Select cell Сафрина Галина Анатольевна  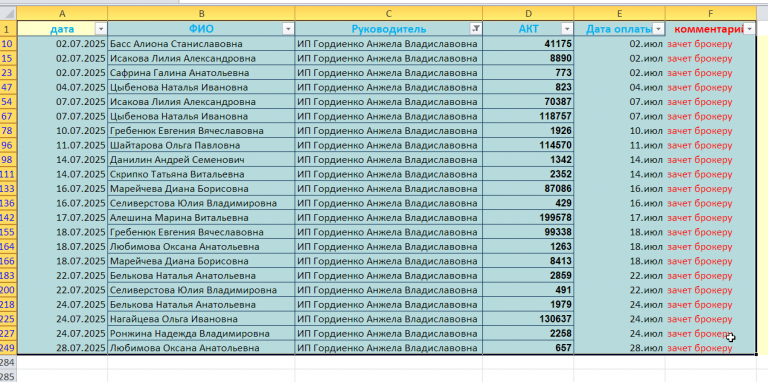(201, 73)
